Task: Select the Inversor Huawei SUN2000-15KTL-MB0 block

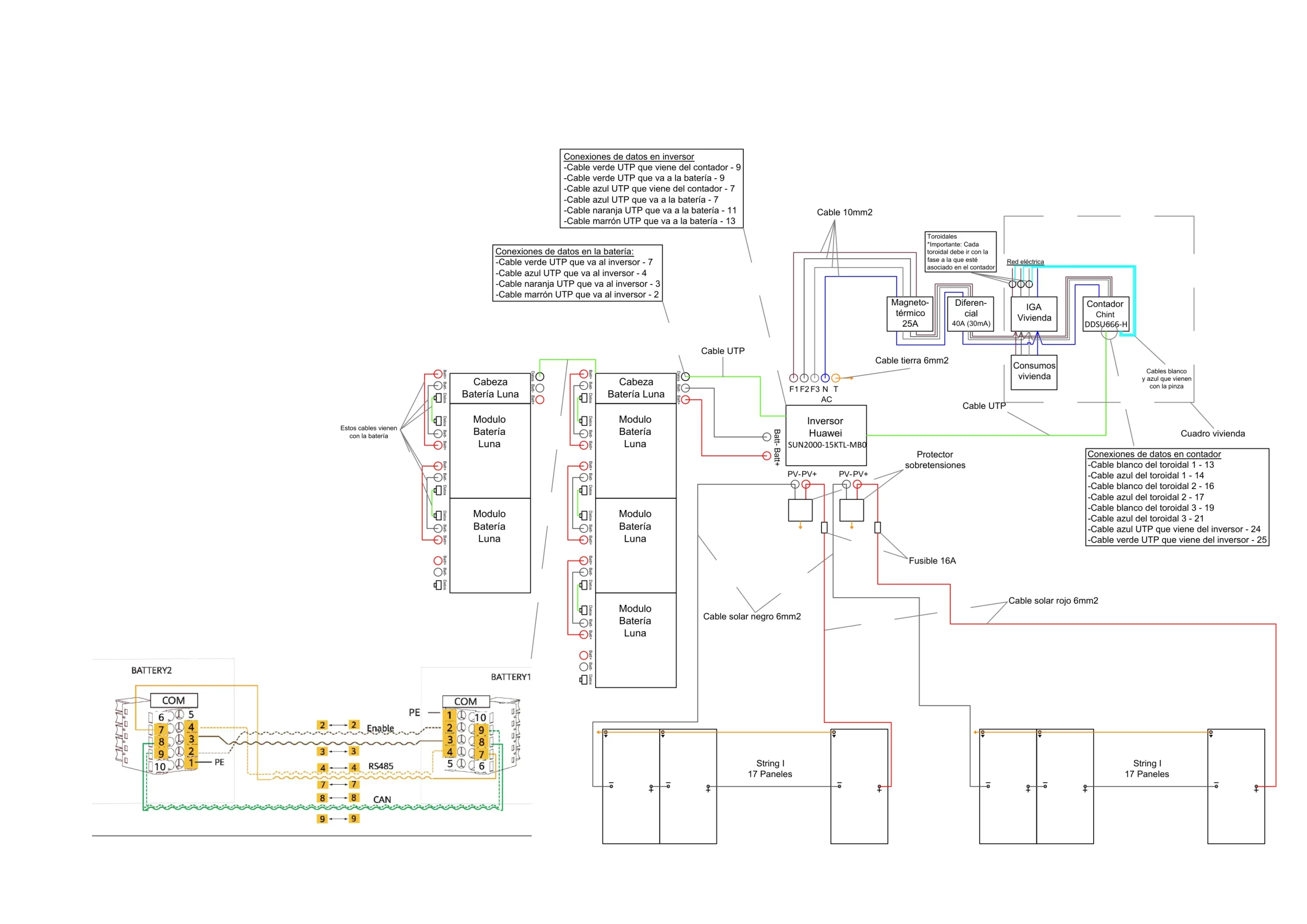Action: (x=826, y=435)
